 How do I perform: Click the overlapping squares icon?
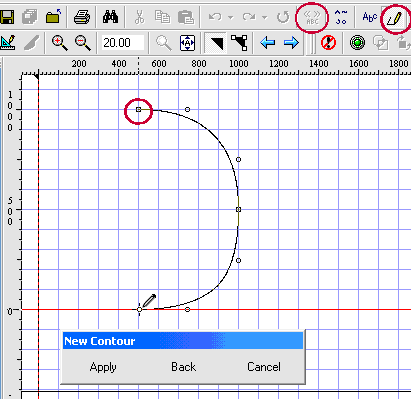pos(380,43)
